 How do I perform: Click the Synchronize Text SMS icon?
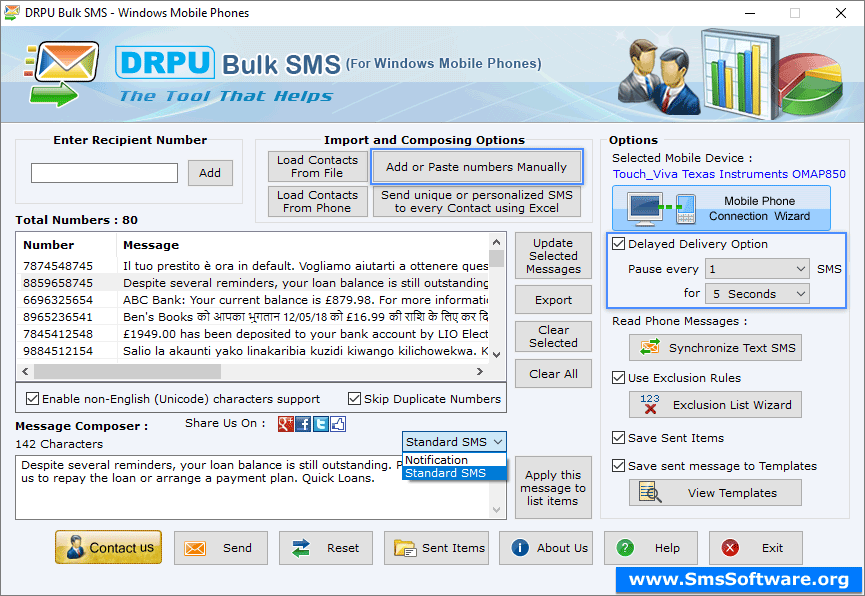pyautogui.click(x=650, y=347)
